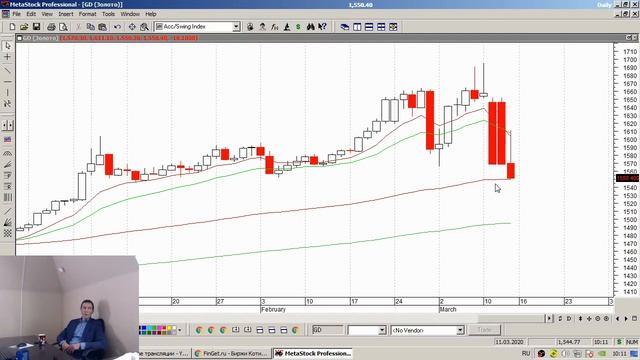Viewport: 640px width, 360px height.
Task: Open the Edit menu
Action: click(x=31, y=14)
